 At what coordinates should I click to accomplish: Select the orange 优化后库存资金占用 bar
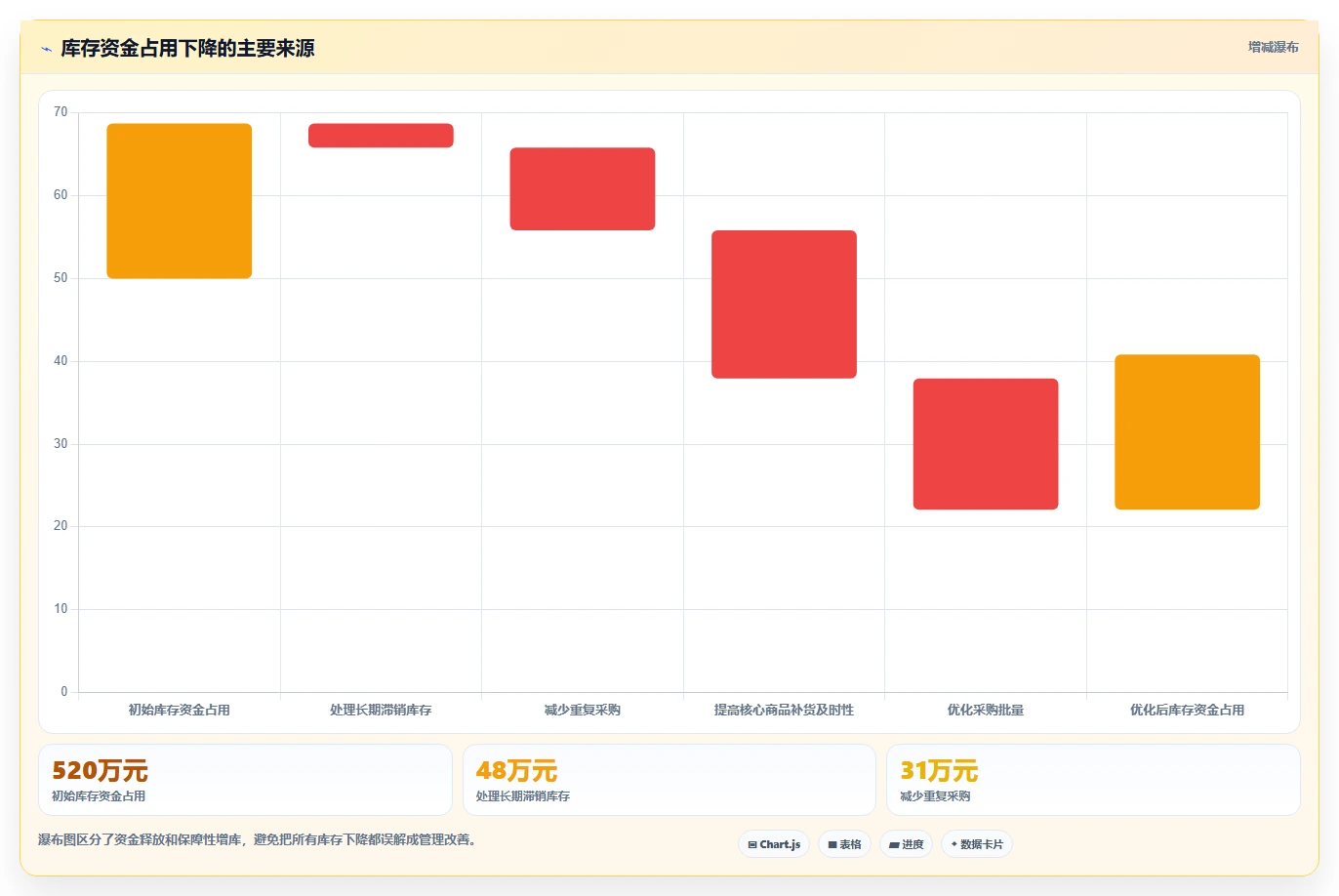coord(1187,432)
